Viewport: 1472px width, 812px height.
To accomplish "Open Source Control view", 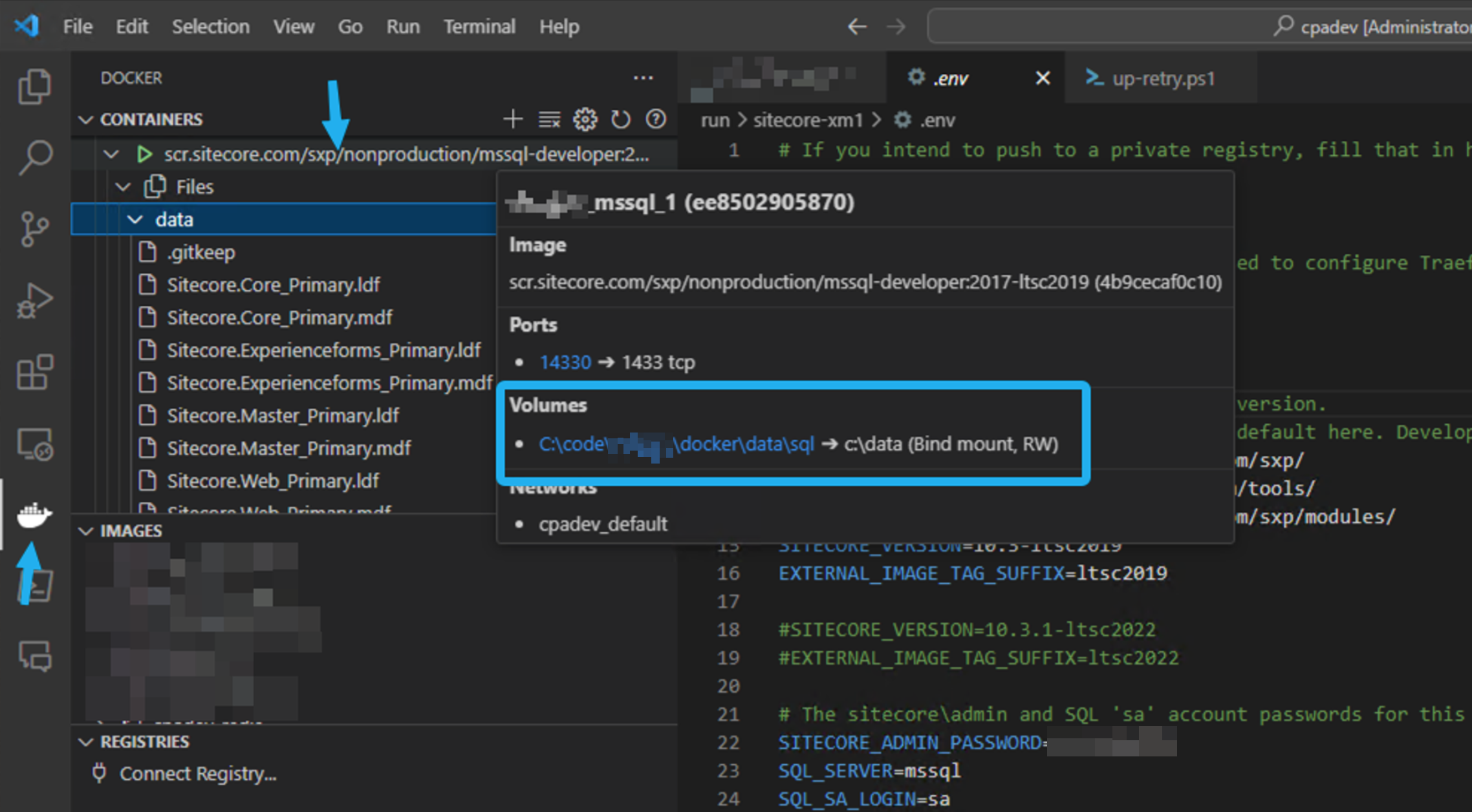I will pyautogui.click(x=34, y=229).
